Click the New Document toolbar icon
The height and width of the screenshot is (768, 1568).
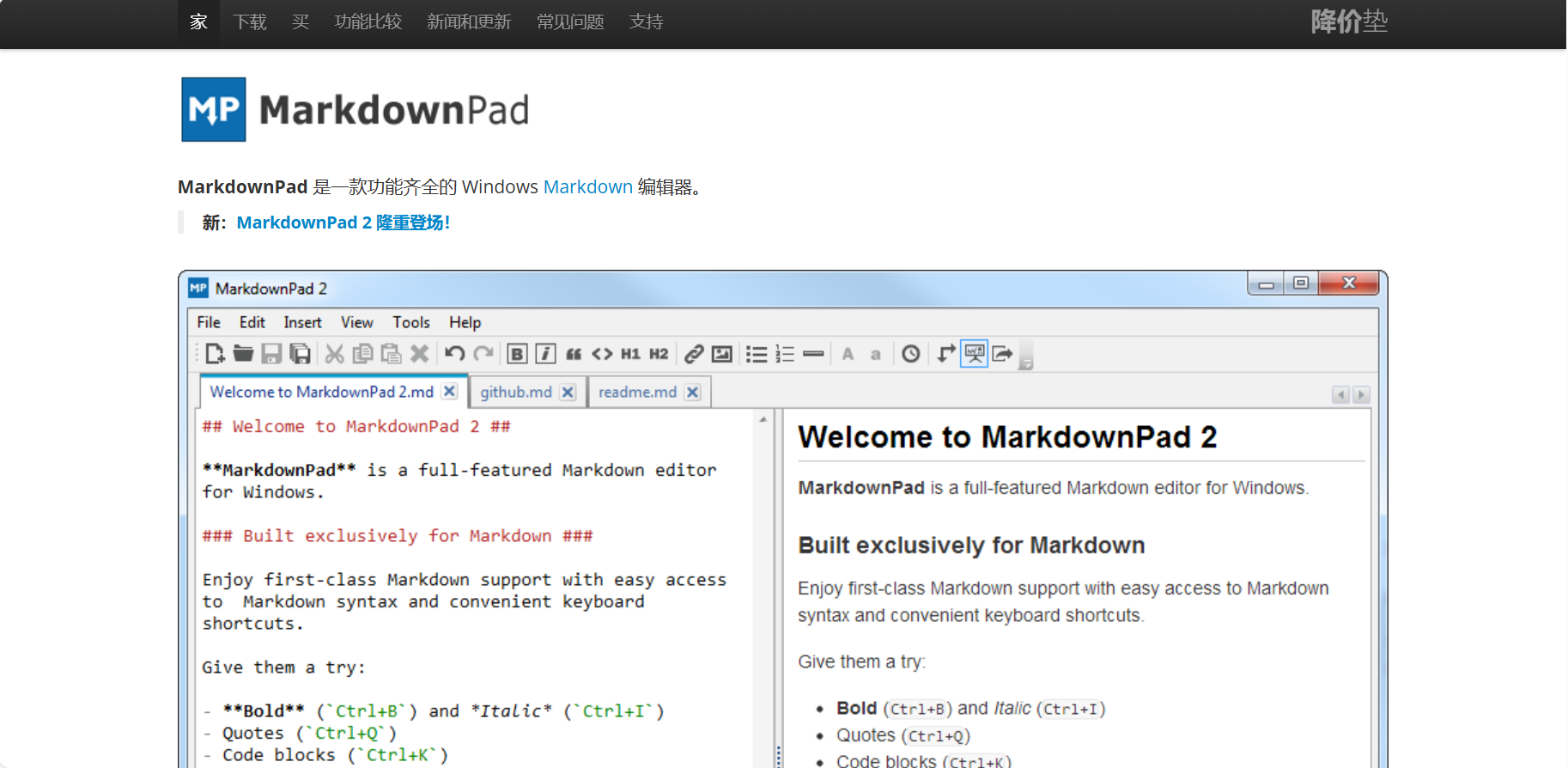tap(215, 353)
